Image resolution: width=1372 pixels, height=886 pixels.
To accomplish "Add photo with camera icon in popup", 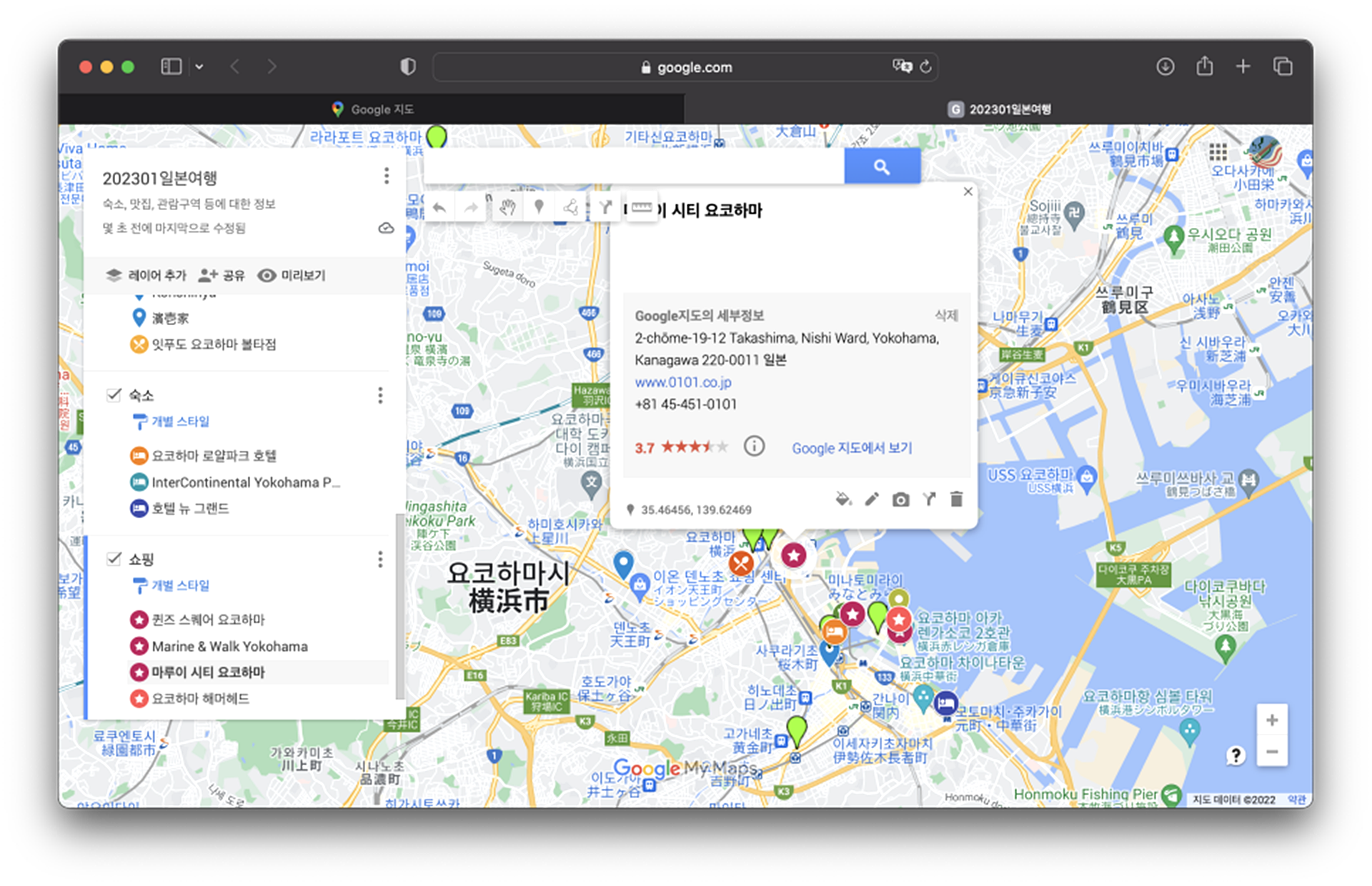I will point(900,499).
